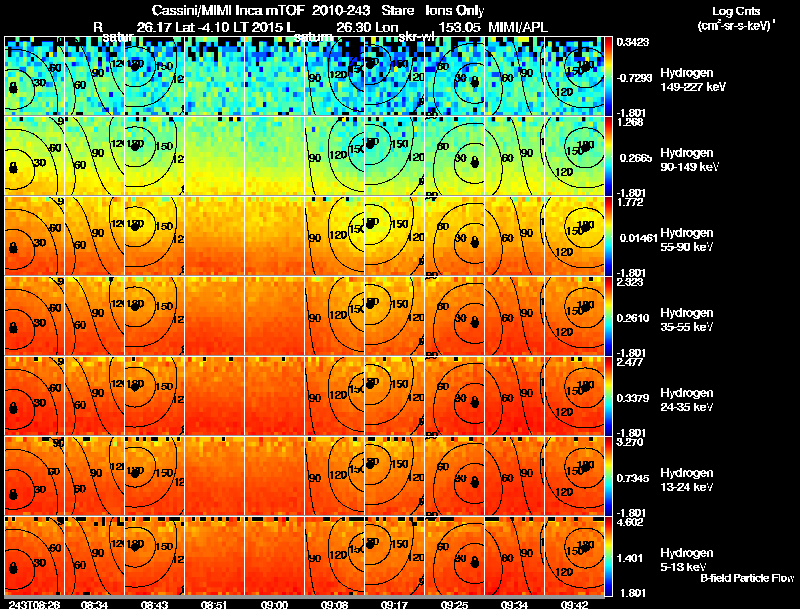The image size is (800, 609).
Task: Click the '1.268' color scale maximum
Action: 630,122
